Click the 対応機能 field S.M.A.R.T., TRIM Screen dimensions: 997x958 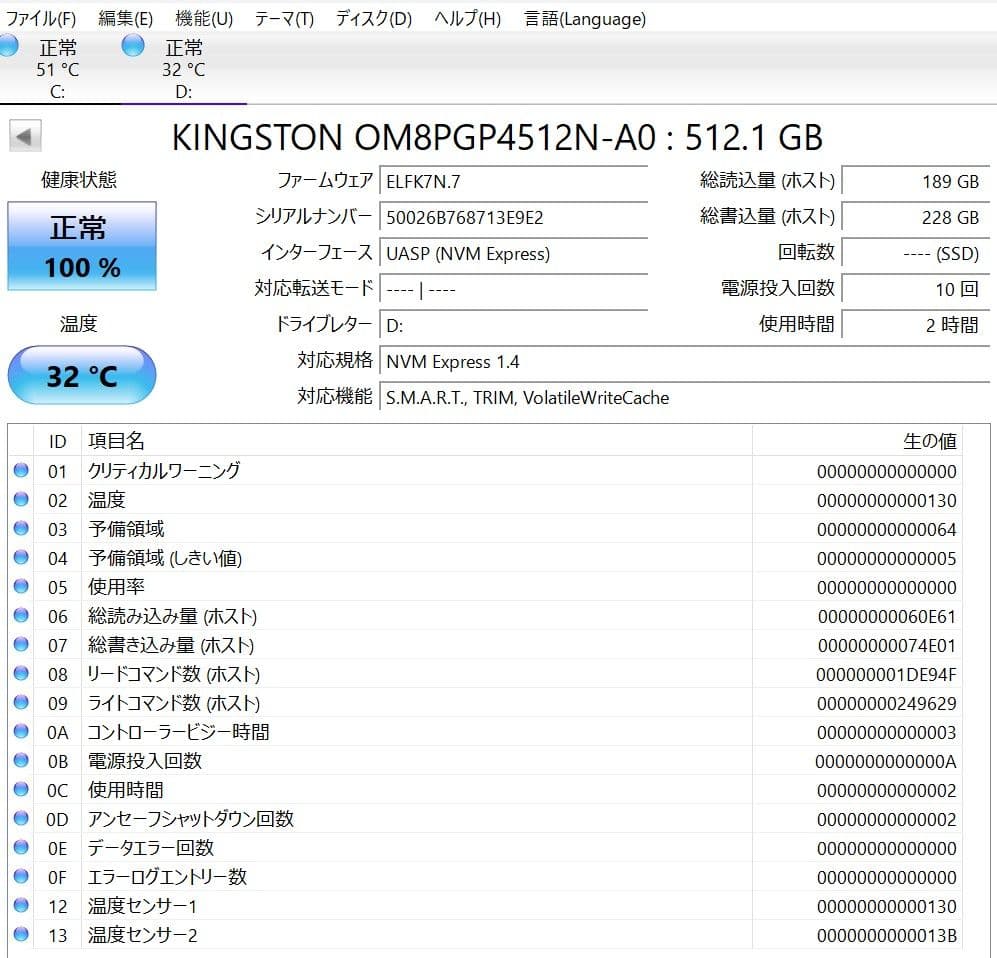coord(685,397)
